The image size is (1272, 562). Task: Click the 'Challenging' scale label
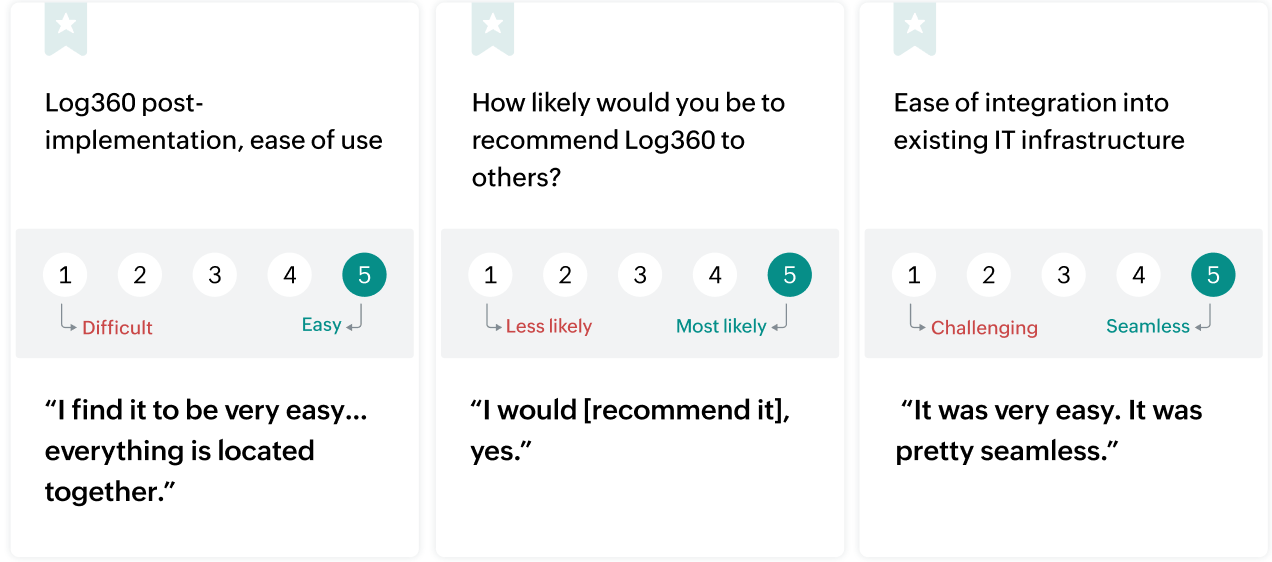(x=984, y=328)
